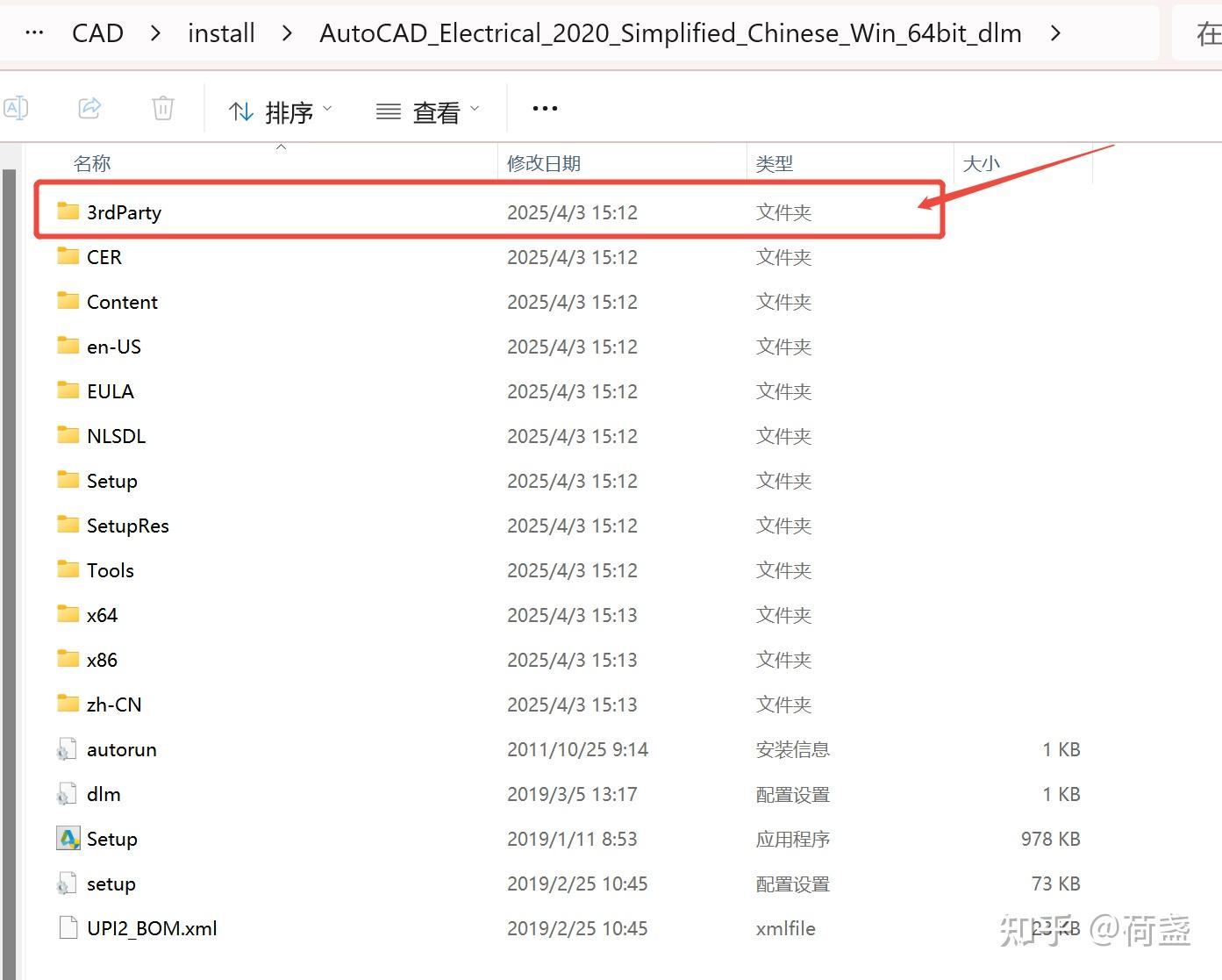Viewport: 1222px width, 980px height.
Task: Select the SetupRes folder icon
Action: 68,524
